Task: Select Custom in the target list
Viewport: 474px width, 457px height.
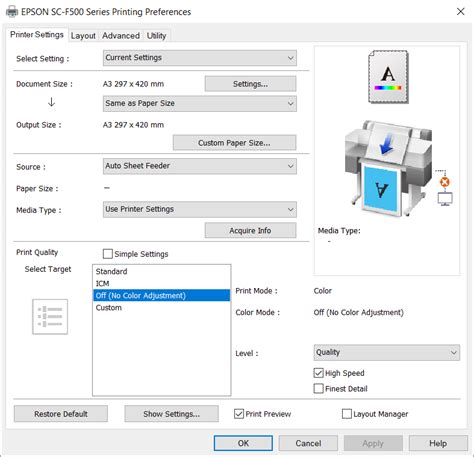Action: 162,307
